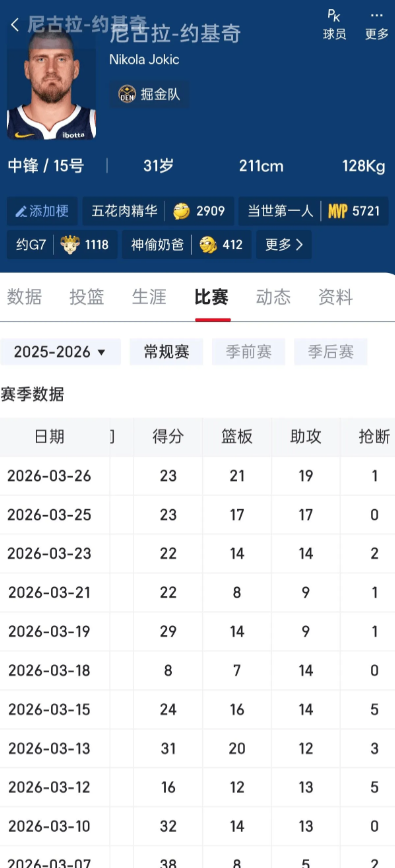Tap the 神偷奶爸 tag emoji
The height and width of the screenshot is (868, 395).
coord(208,244)
